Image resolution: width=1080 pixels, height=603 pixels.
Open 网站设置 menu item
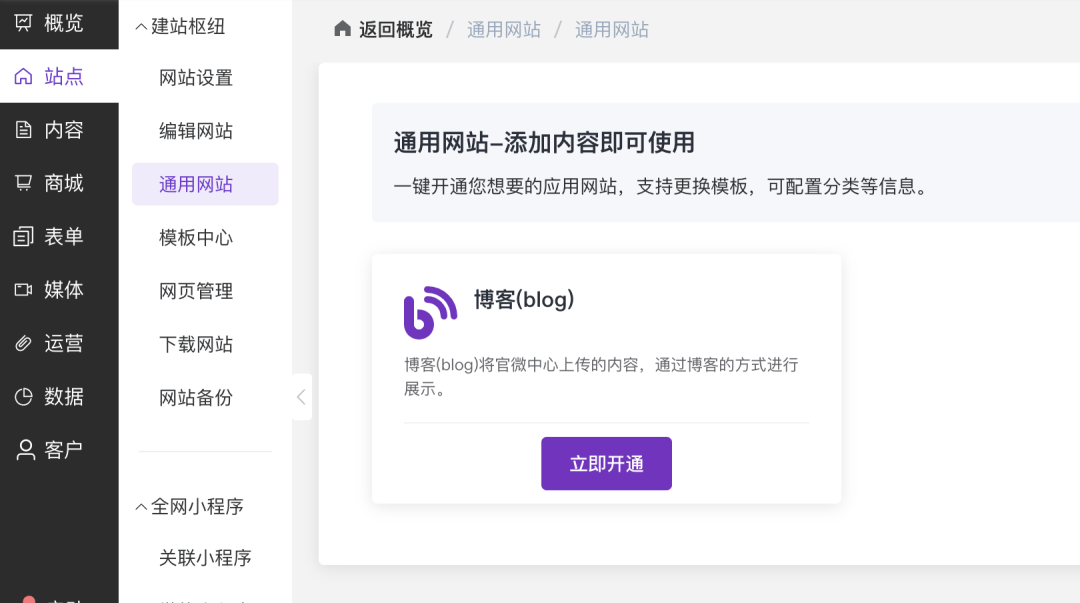click(x=196, y=78)
